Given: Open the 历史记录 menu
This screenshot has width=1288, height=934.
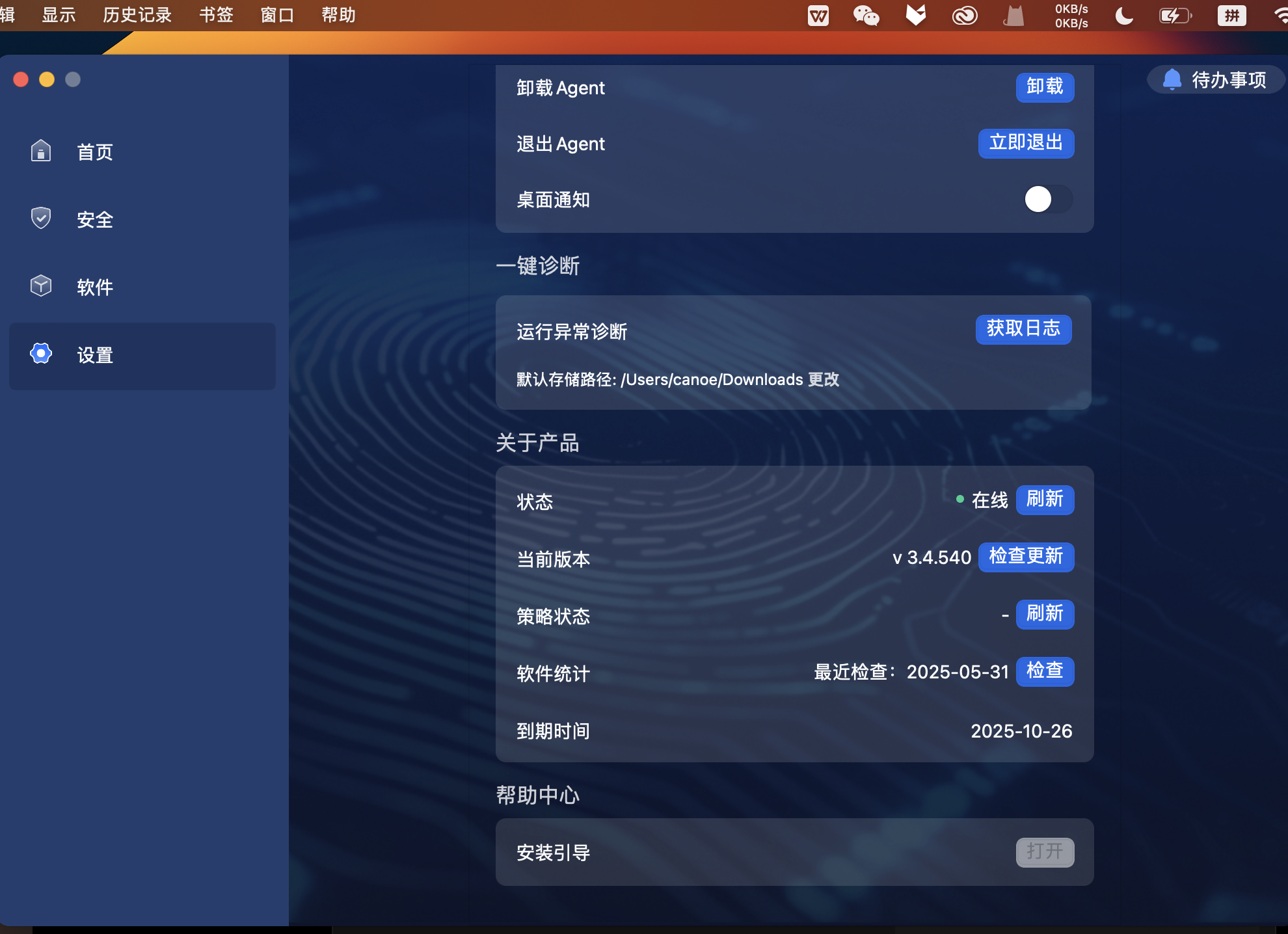Looking at the screenshot, I should tap(137, 15).
